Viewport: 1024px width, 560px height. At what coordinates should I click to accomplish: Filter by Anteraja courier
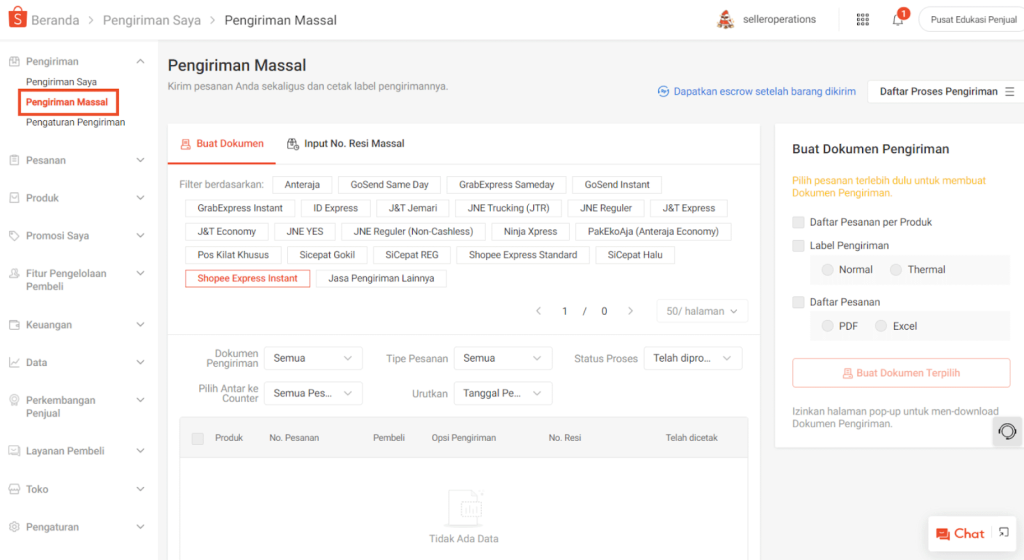302,185
